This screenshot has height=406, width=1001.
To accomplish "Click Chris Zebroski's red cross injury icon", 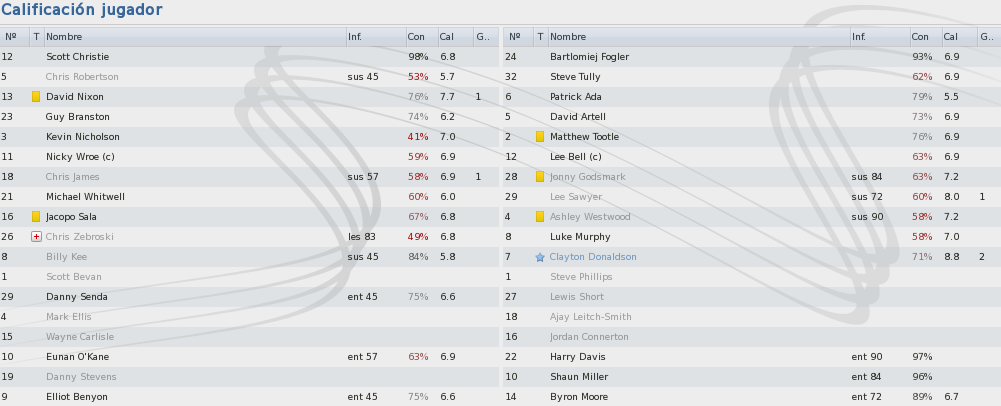I will (36, 237).
